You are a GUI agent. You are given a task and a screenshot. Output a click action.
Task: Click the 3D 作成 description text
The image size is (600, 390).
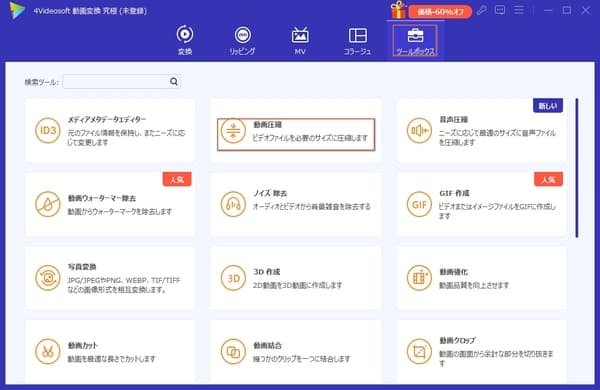297,285
